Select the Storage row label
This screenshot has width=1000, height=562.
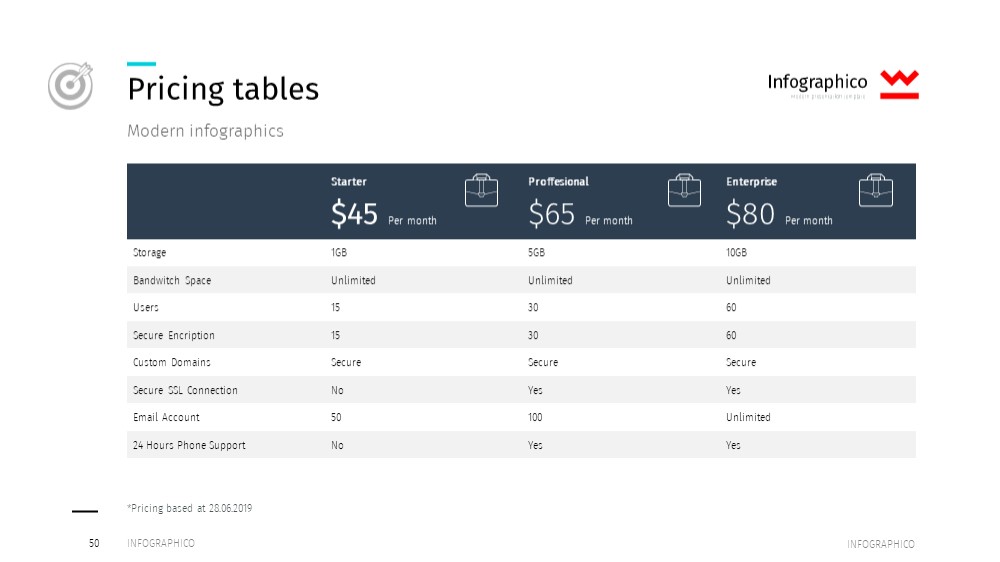coord(149,253)
